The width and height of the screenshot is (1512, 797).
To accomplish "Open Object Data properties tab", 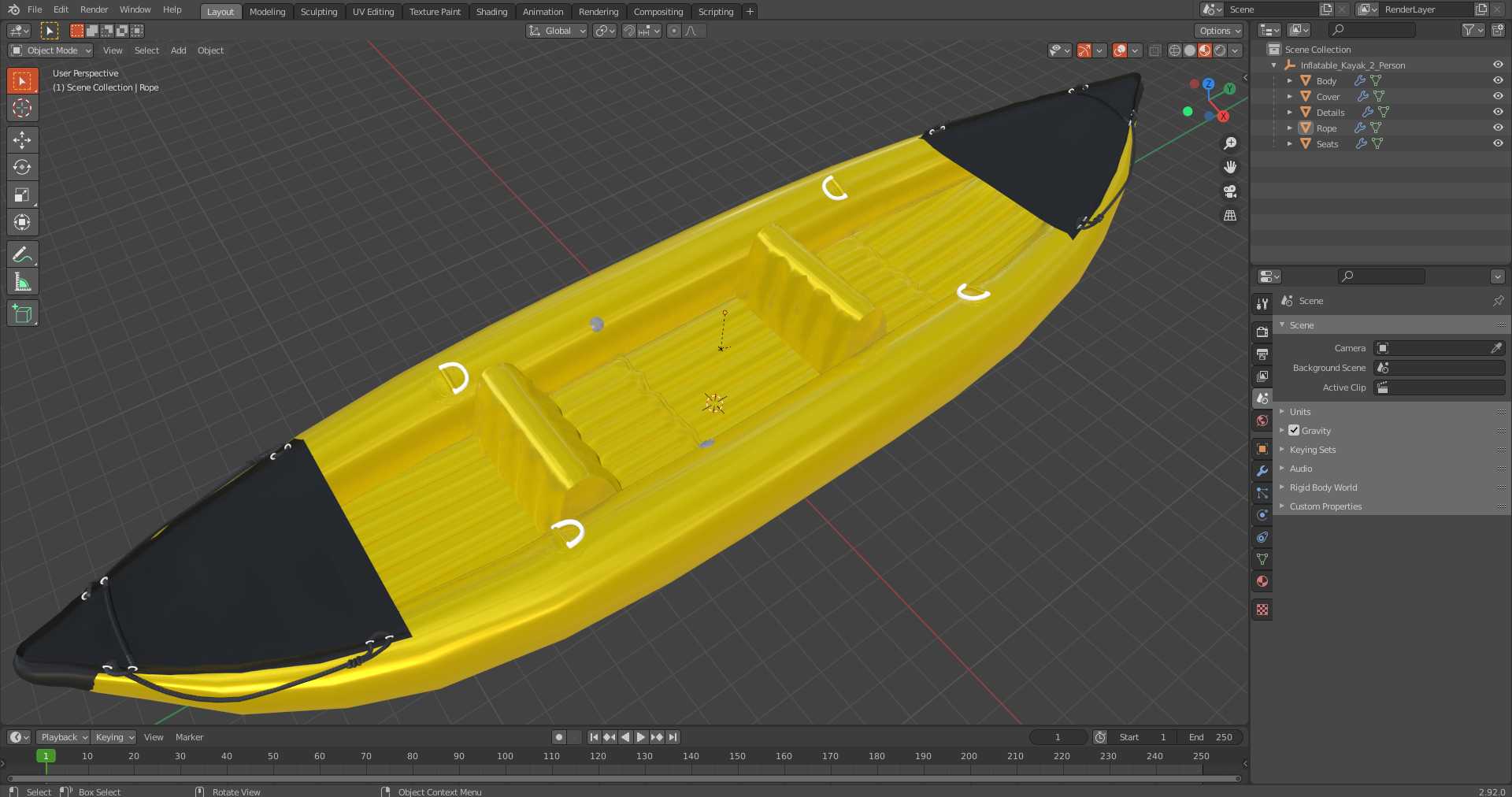I will tap(1262, 559).
